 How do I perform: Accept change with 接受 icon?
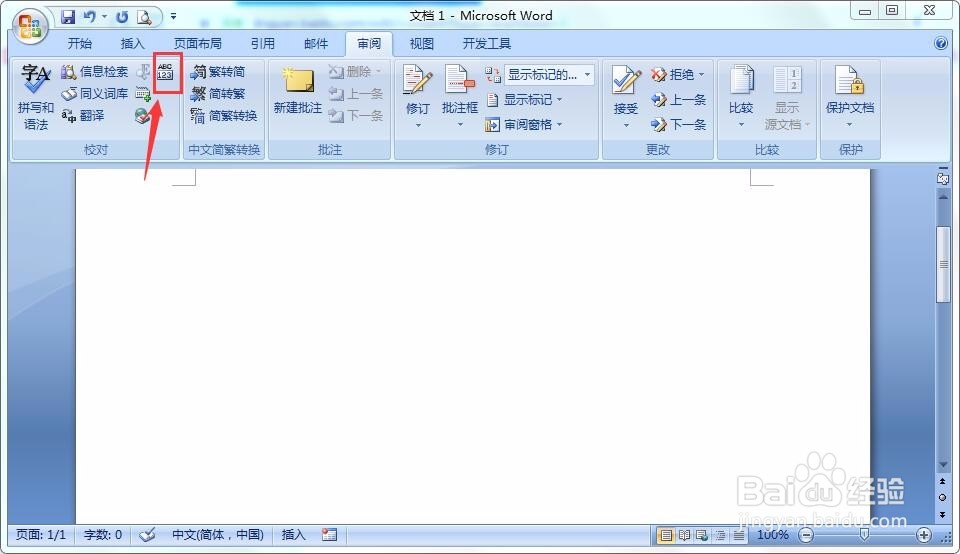point(626,81)
